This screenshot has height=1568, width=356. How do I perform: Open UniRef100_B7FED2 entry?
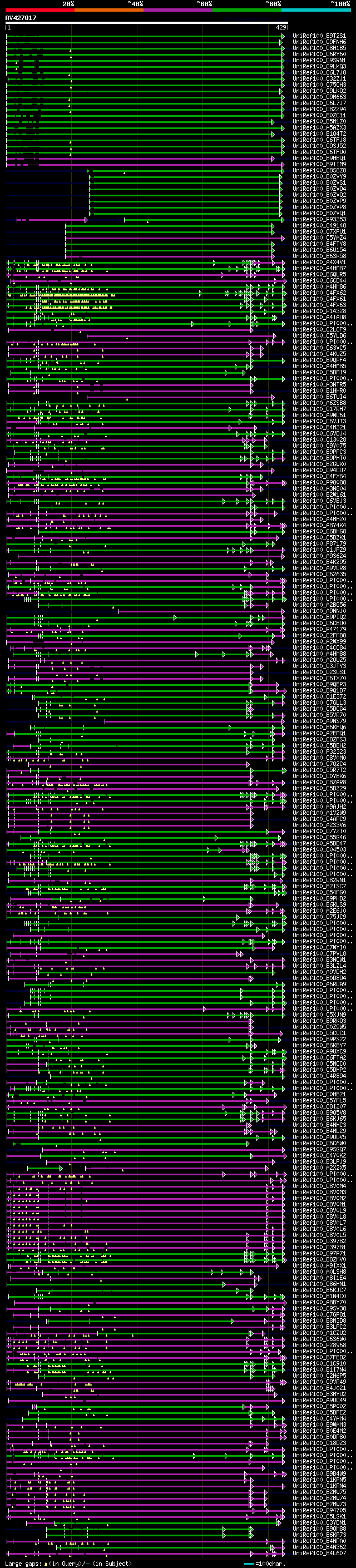point(319,1357)
